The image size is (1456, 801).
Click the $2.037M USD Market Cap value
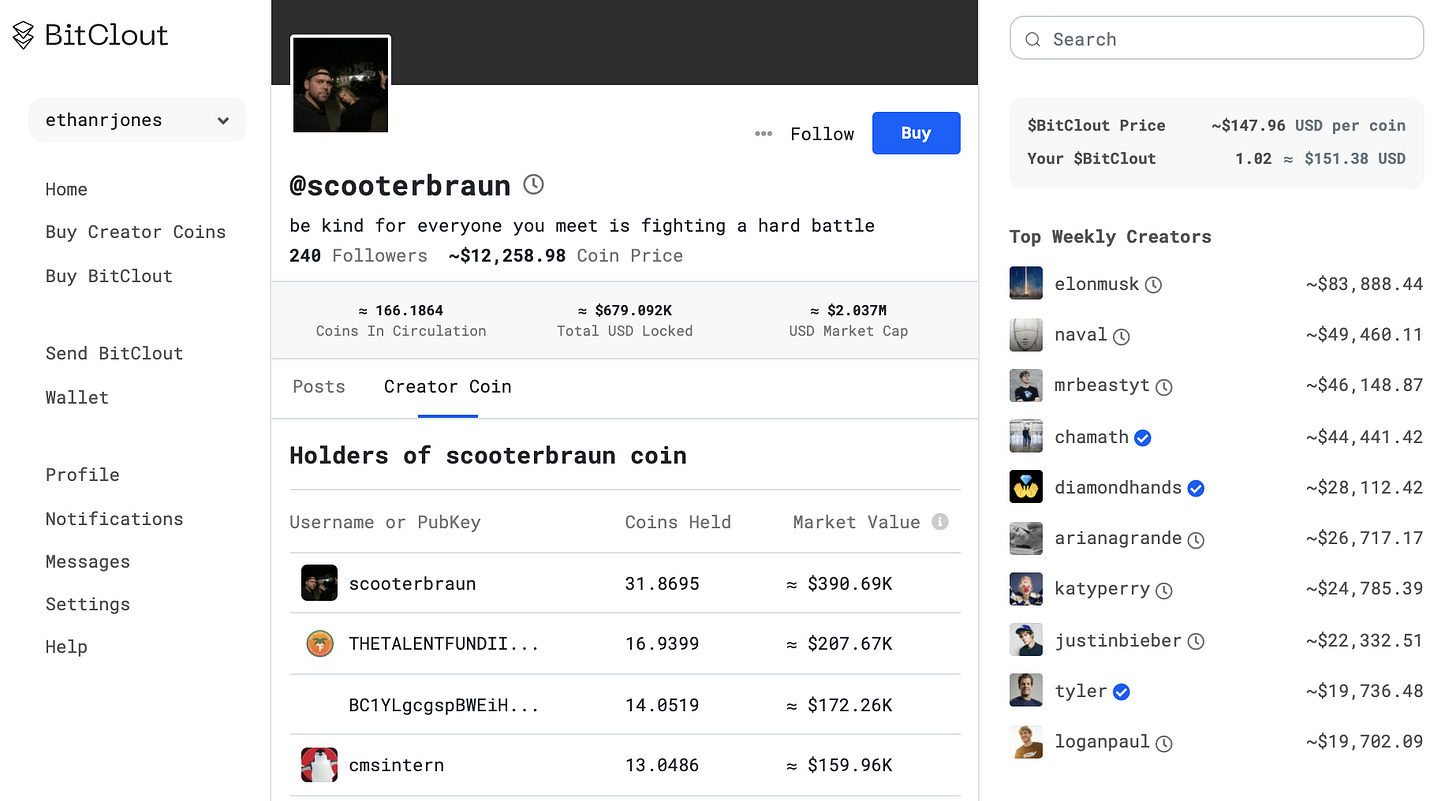click(x=848, y=311)
